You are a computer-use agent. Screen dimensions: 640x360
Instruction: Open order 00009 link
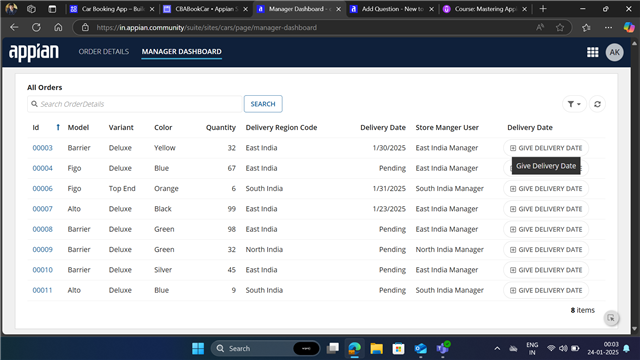[x=42, y=249]
